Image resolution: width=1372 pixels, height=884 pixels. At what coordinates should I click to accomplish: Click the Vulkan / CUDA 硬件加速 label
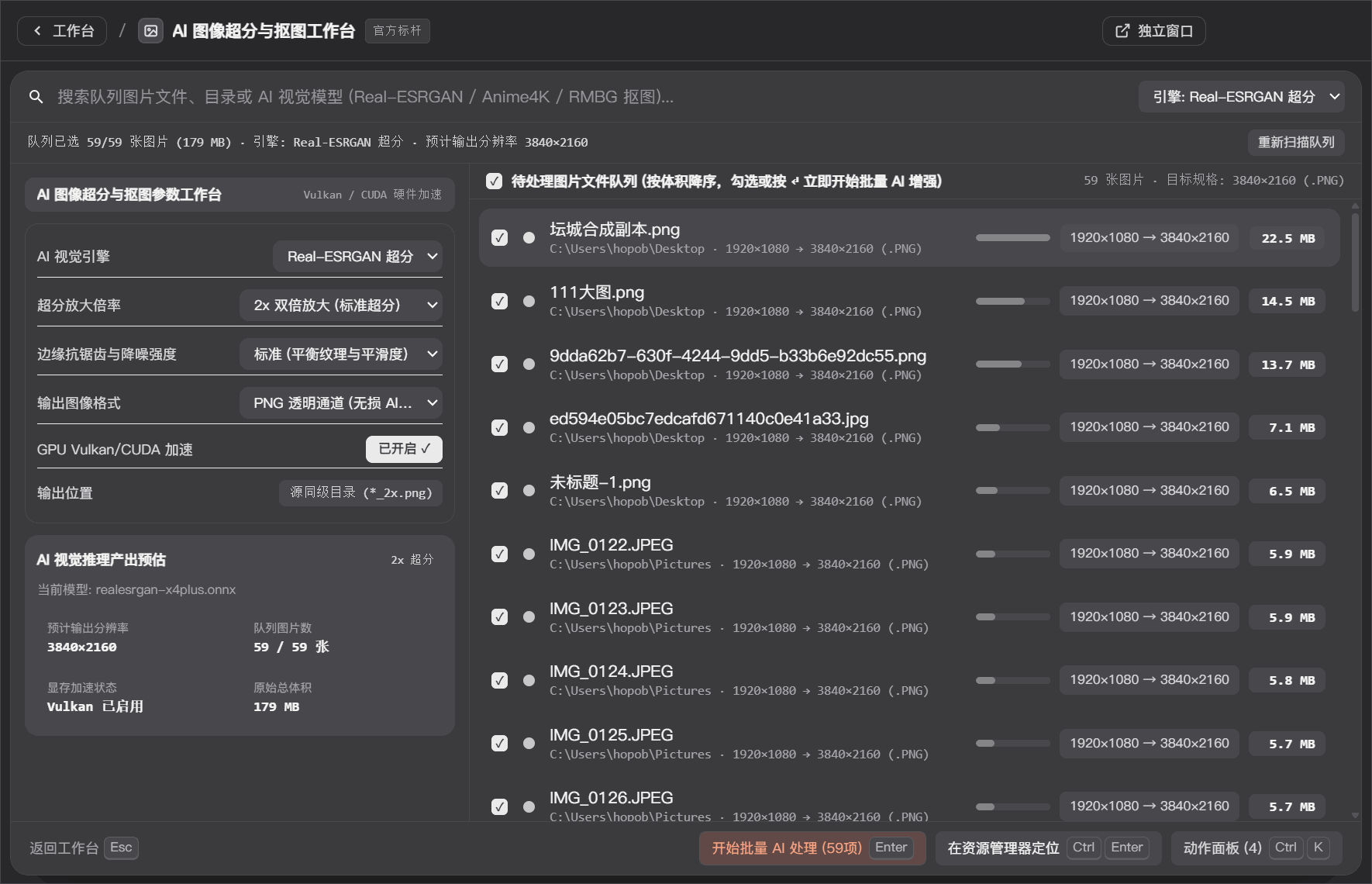(373, 195)
